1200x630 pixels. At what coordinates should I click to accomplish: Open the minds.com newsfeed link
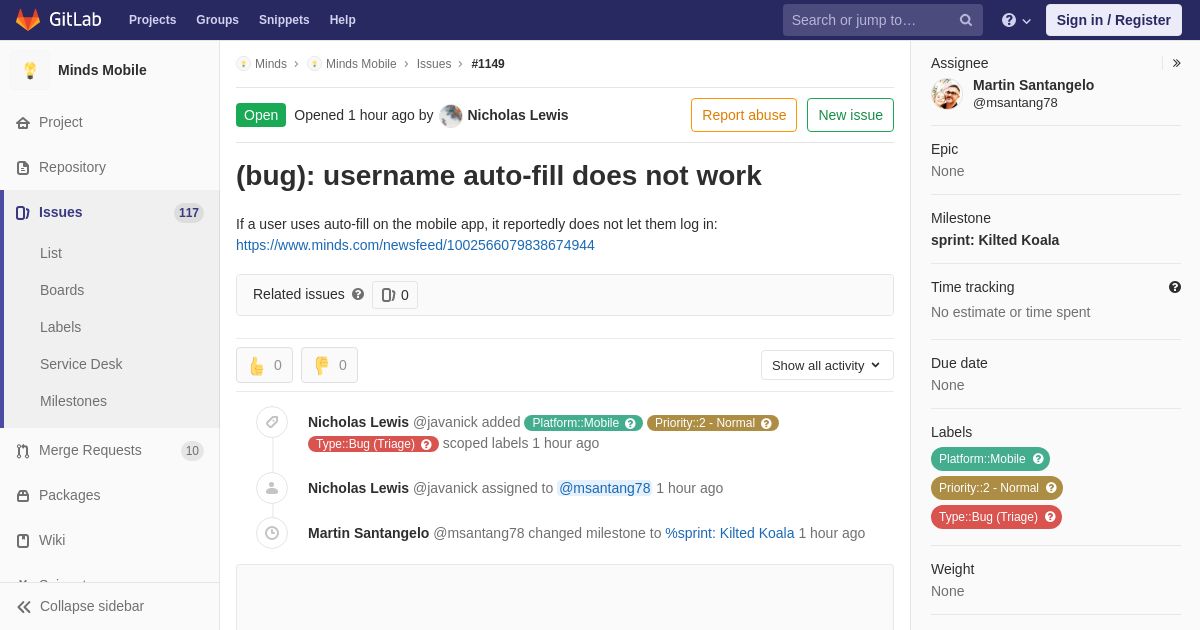(415, 245)
